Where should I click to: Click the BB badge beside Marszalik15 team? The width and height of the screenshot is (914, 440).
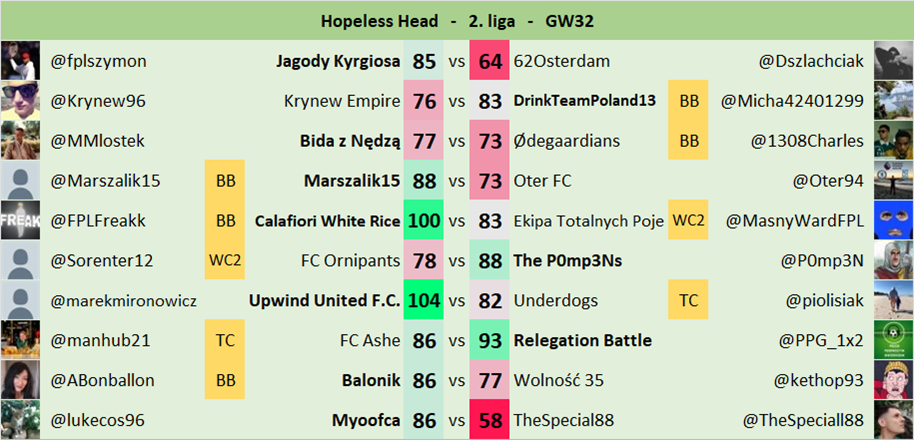coord(225,181)
